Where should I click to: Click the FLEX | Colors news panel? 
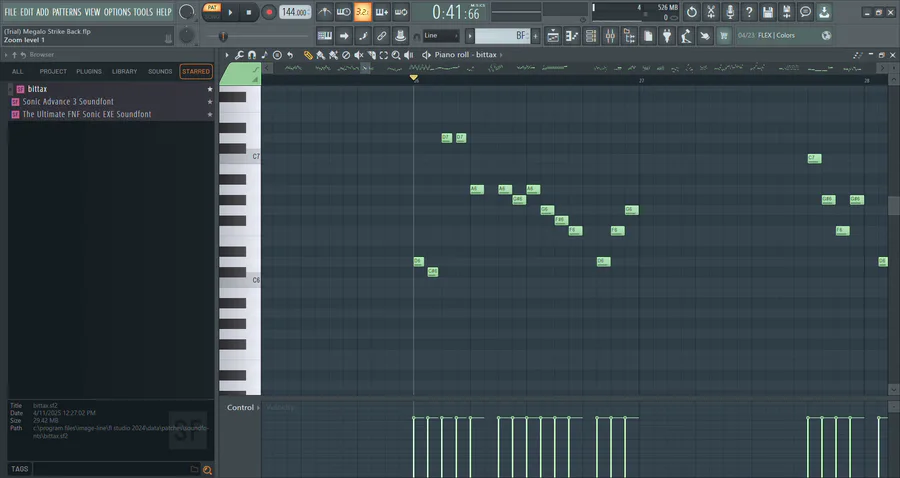click(784, 36)
